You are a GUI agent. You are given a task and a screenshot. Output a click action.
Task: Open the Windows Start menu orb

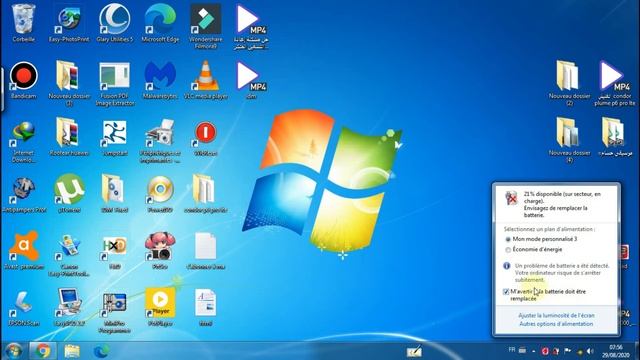pos(13,351)
